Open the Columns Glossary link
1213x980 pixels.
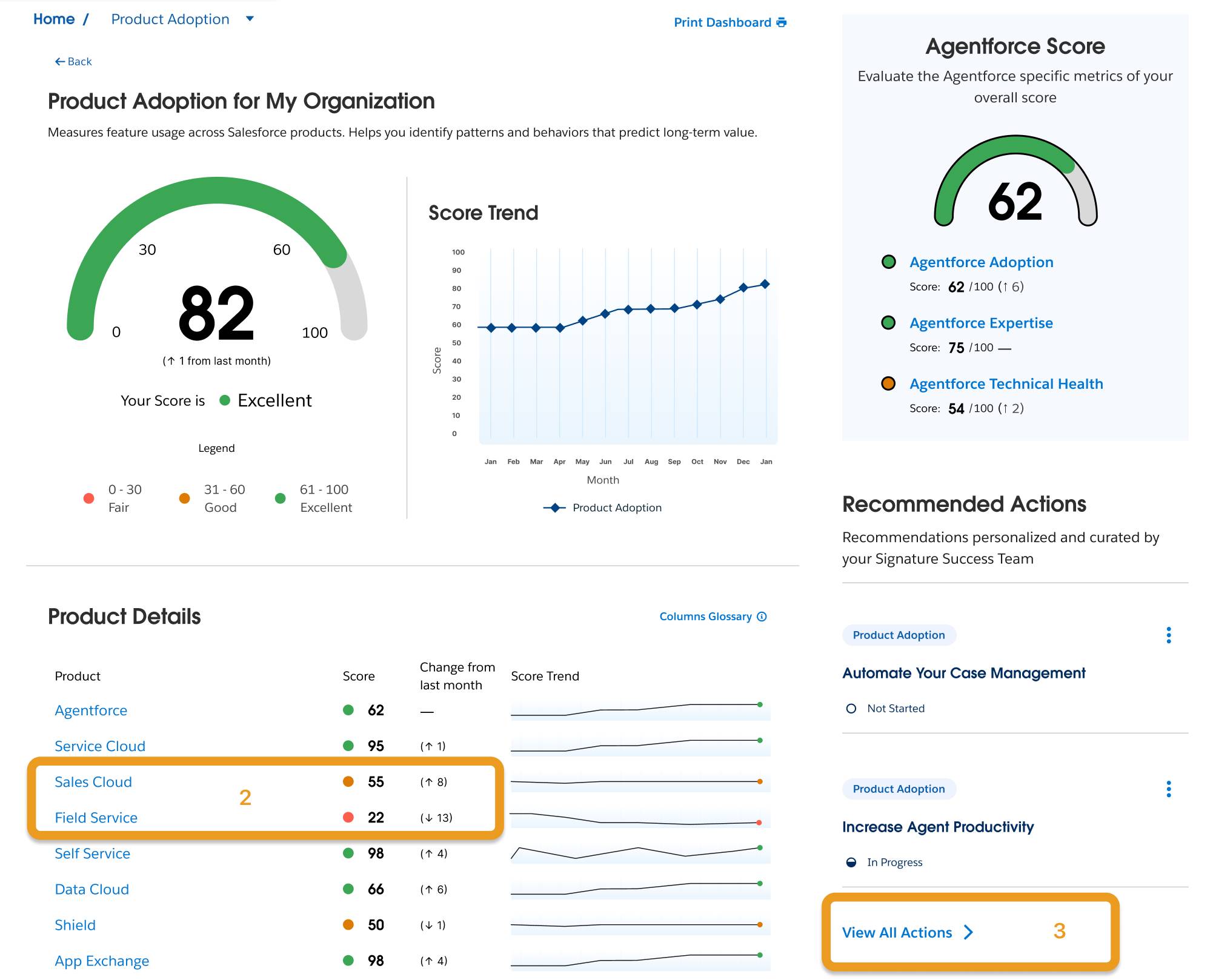coord(713,616)
